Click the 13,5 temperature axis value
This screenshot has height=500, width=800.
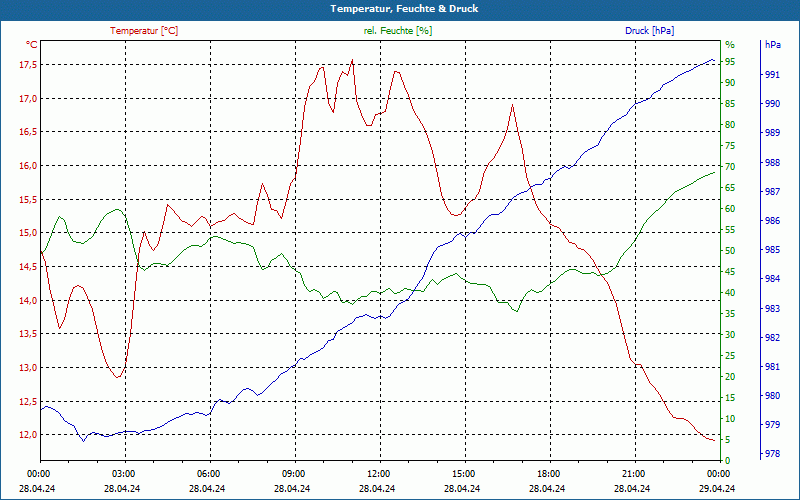[28, 334]
